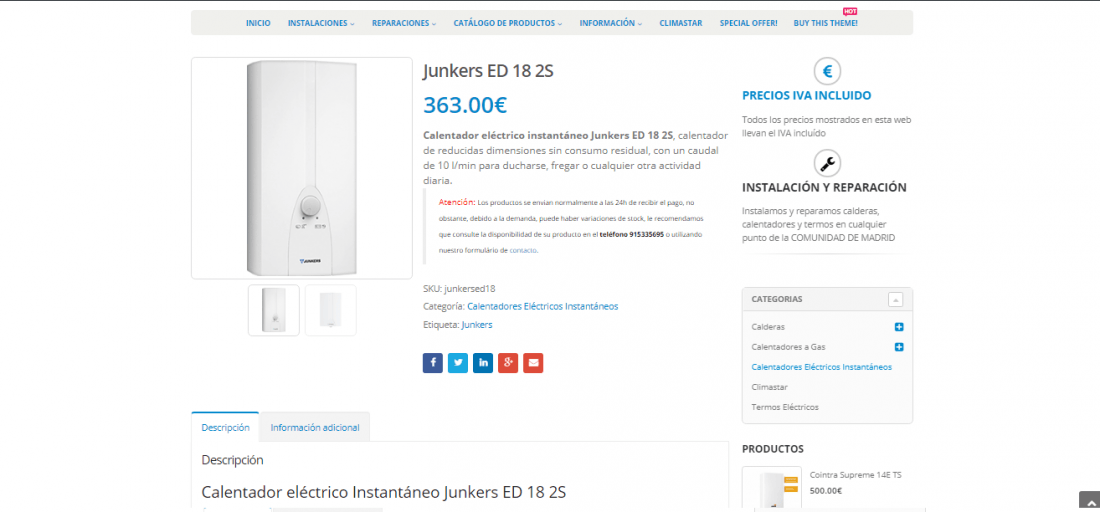Expand the Calderas category
The image size is (1100, 512).
[x=899, y=327]
